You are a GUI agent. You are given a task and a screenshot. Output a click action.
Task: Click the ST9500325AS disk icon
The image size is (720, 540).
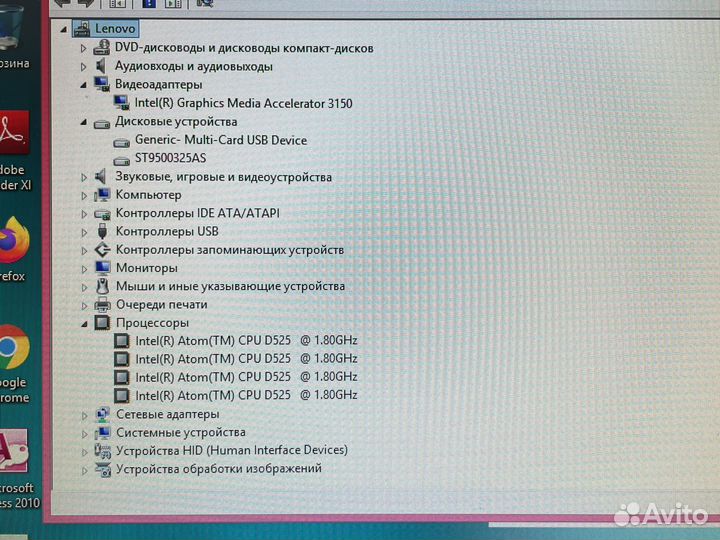[x=122, y=161]
